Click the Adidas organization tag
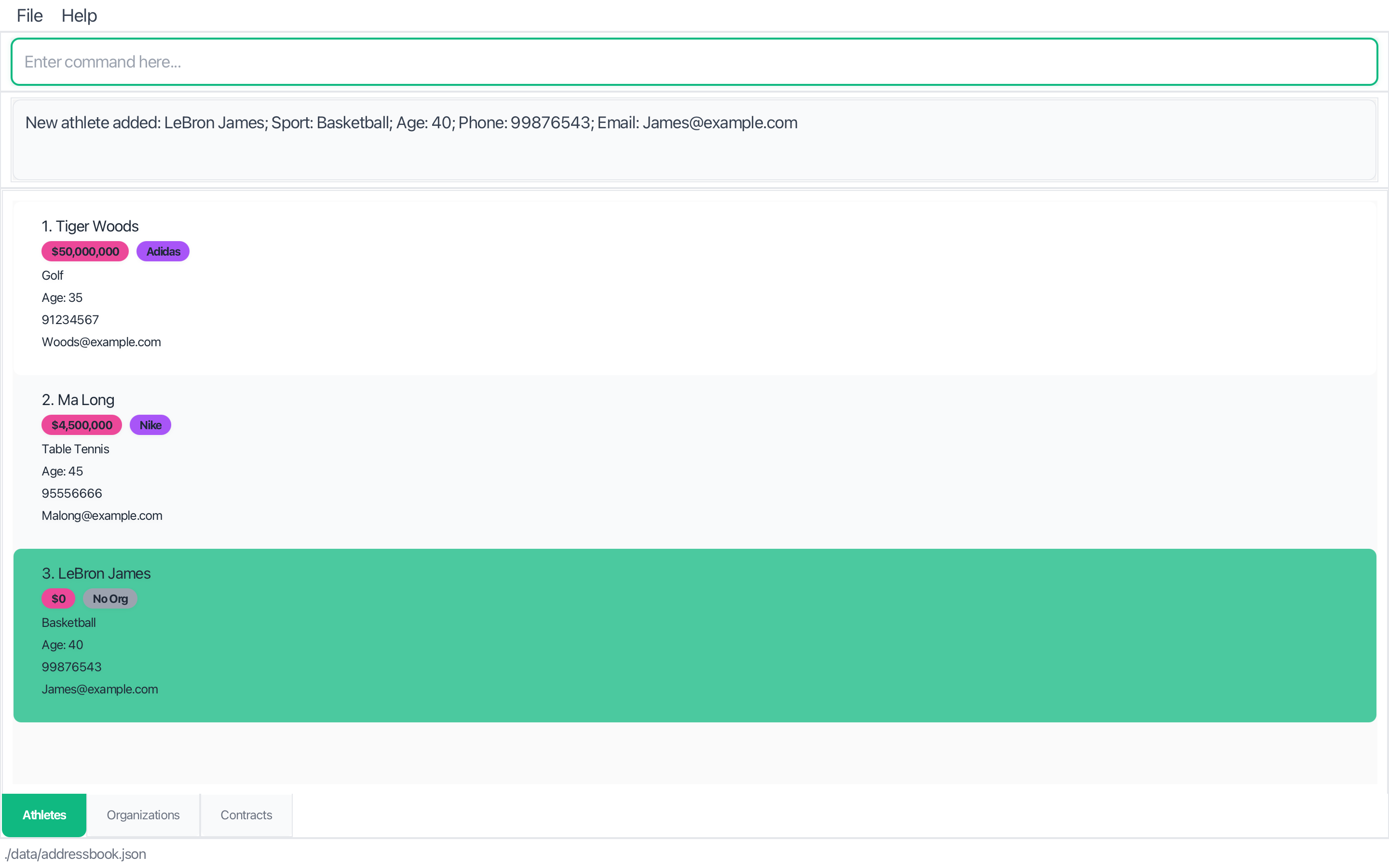Viewport: 1389px width, 868px height. coord(163,251)
